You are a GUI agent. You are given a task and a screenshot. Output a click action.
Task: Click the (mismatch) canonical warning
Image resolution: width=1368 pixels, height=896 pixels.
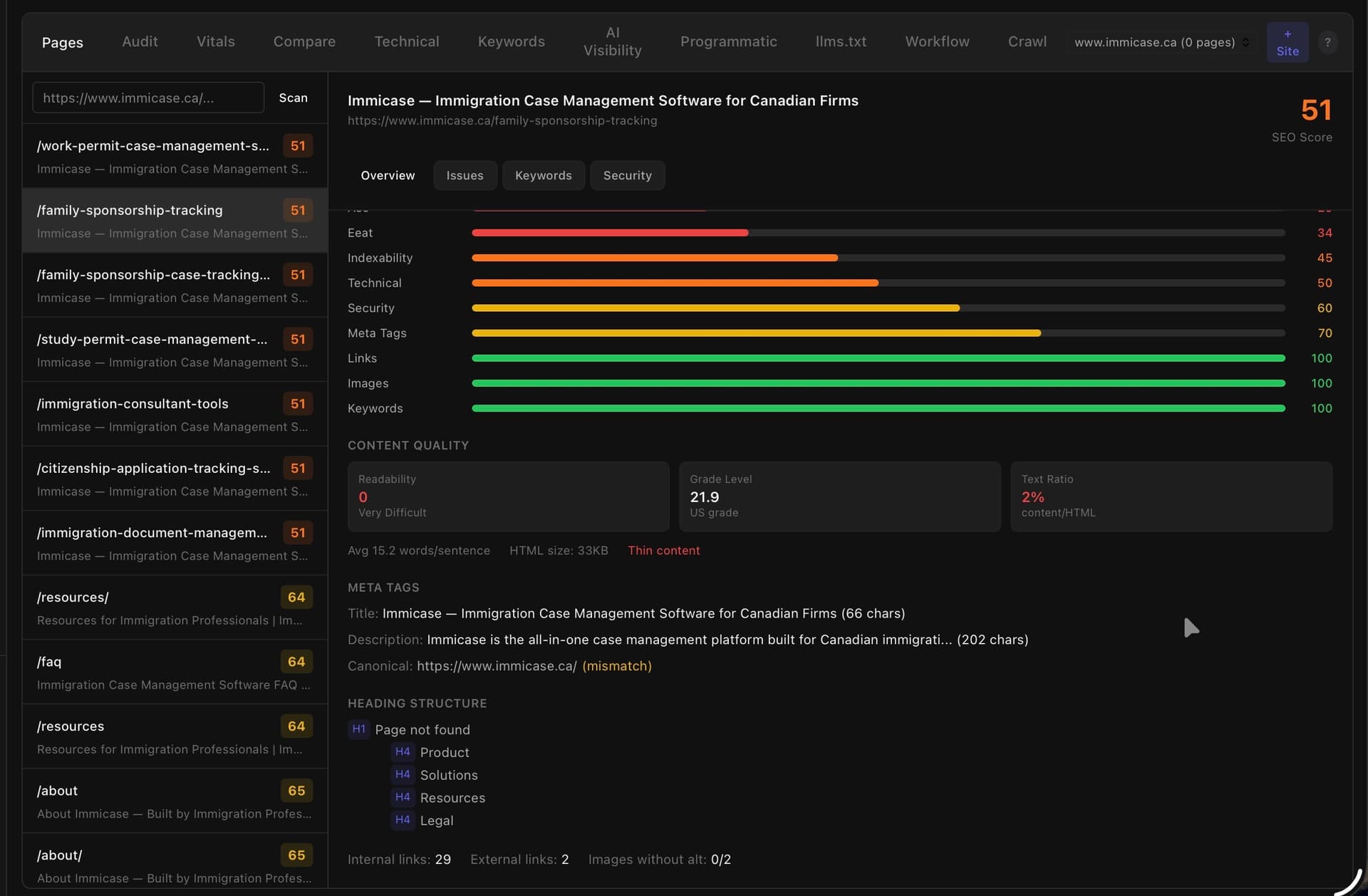[x=617, y=666]
